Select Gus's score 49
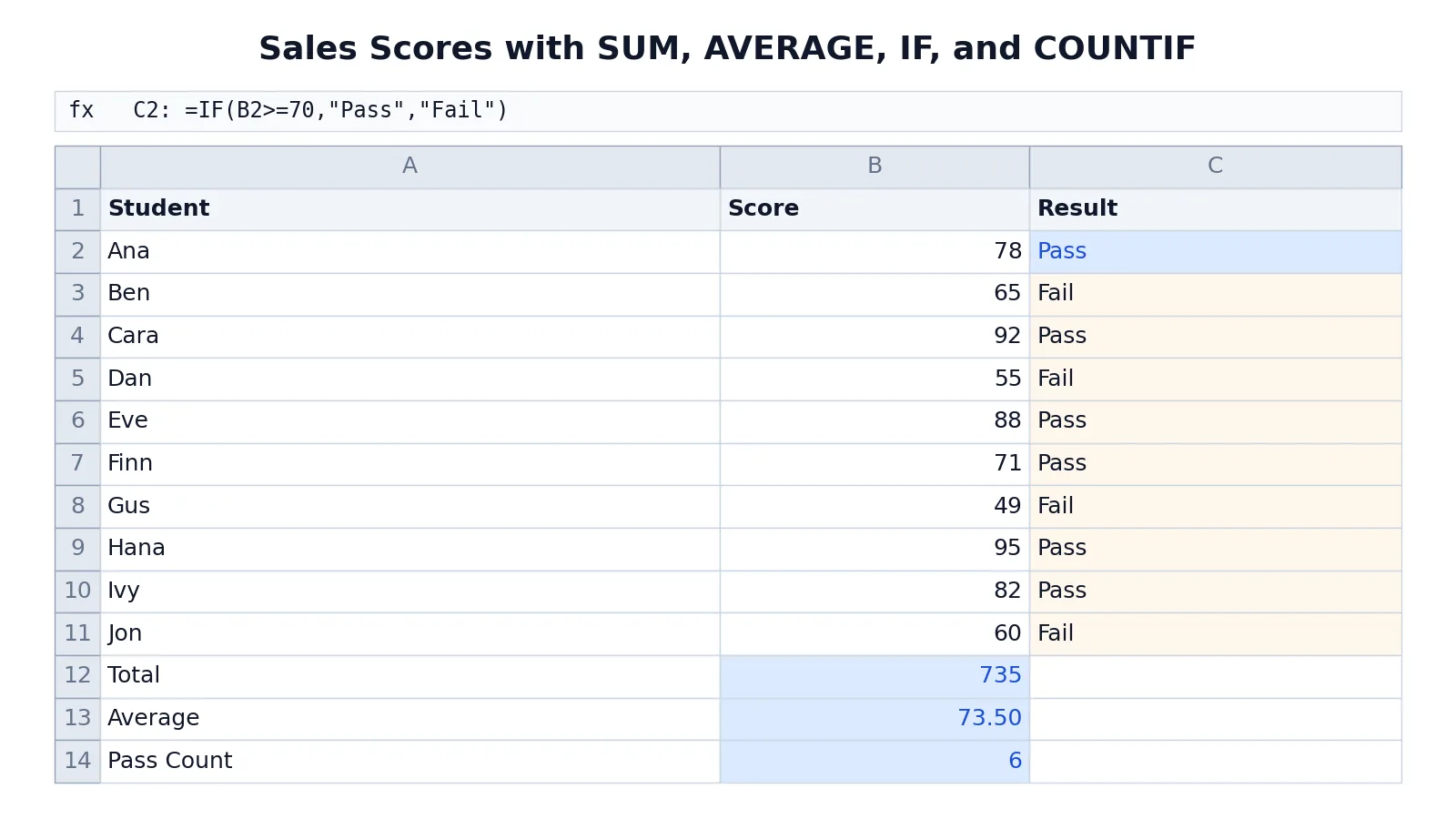 click(875, 507)
